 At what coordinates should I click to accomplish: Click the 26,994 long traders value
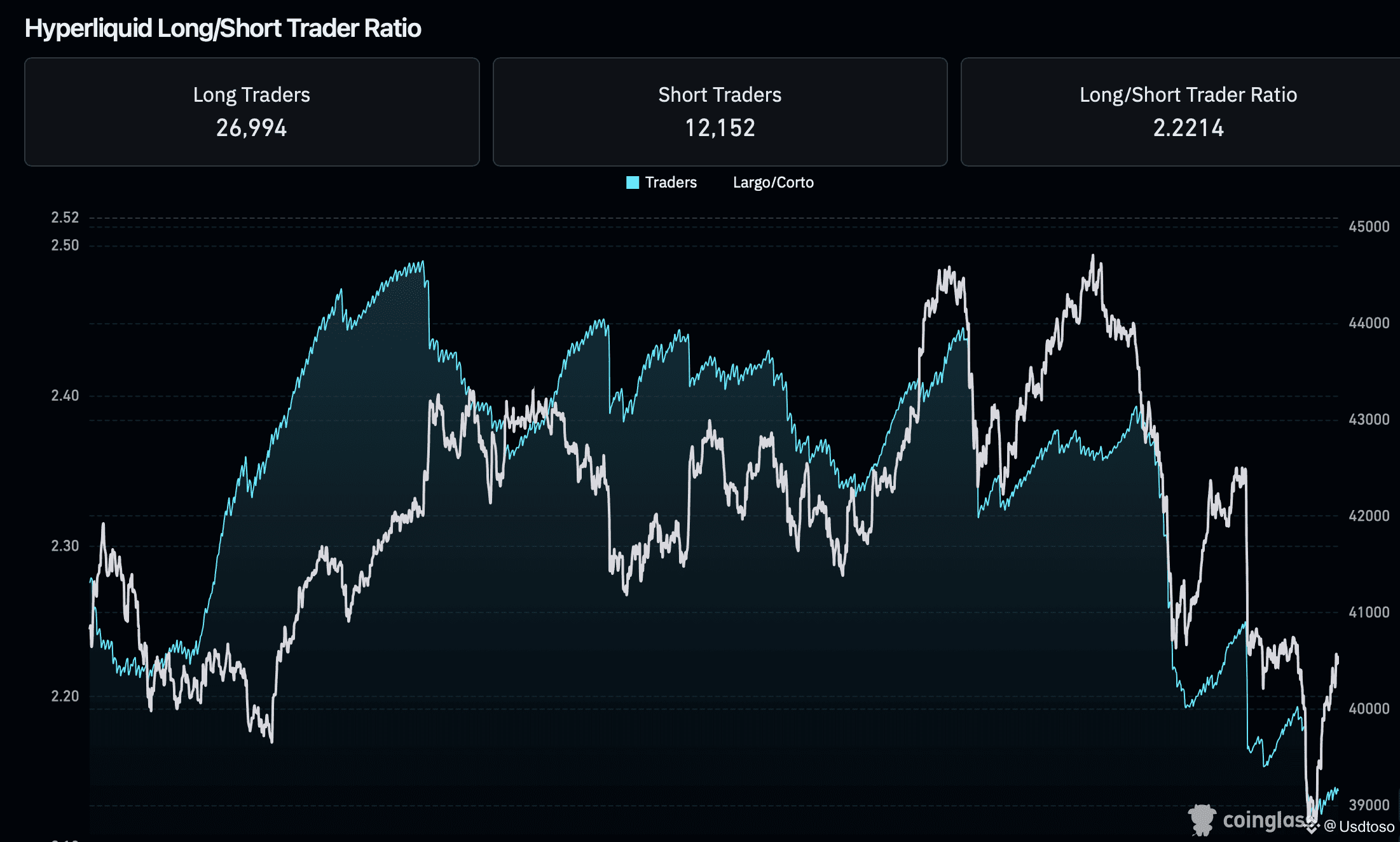252,128
